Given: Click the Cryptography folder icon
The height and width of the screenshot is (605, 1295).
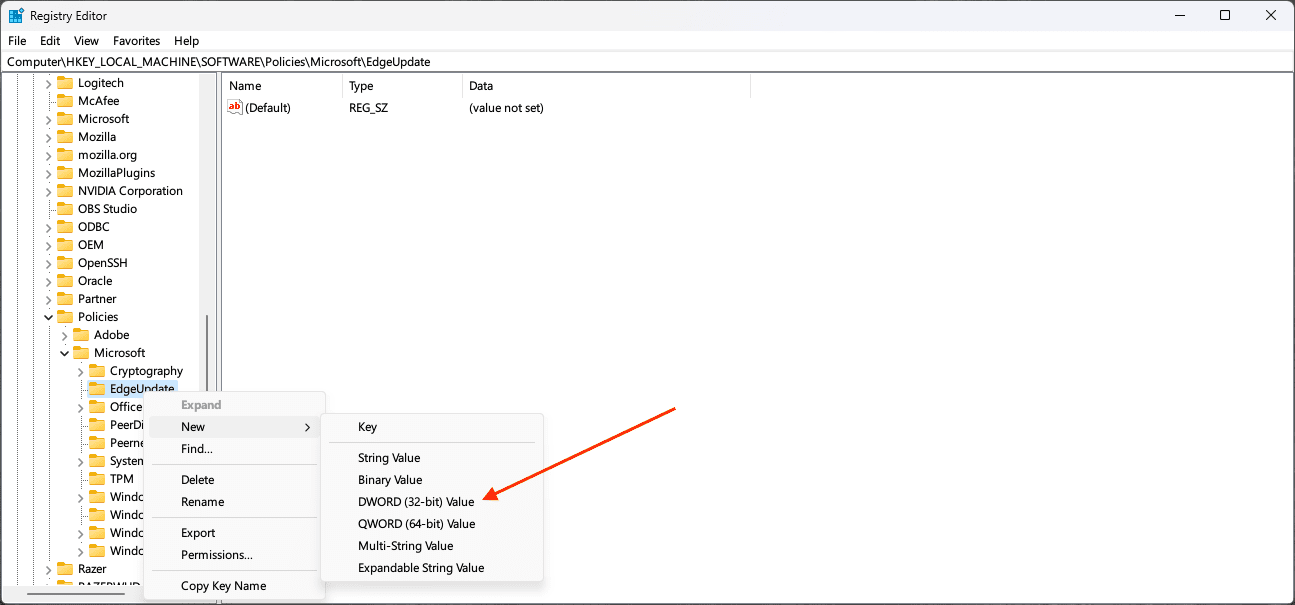Looking at the screenshot, I should (x=97, y=371).
